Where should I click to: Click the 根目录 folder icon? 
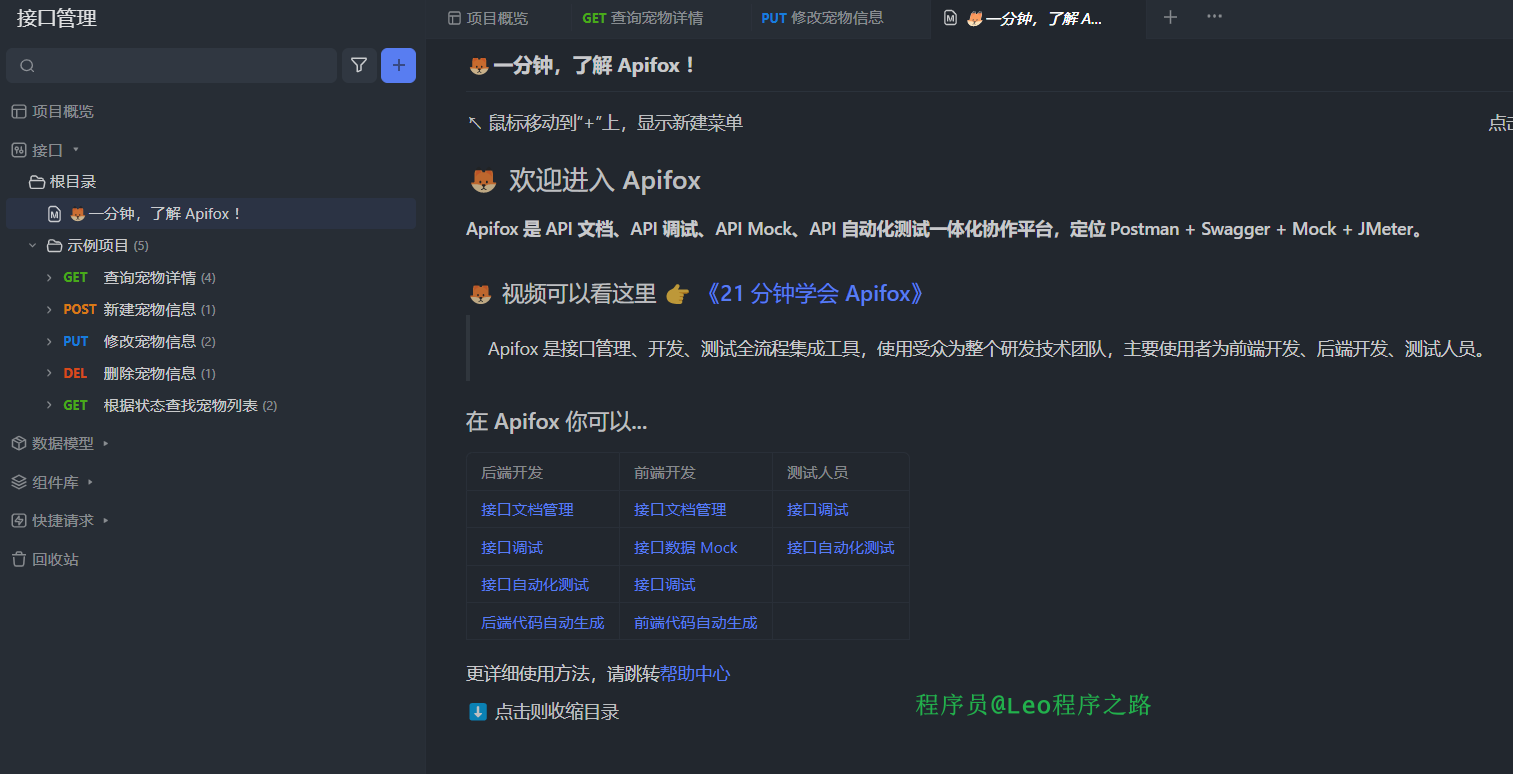pyautogui.click(x=37, y=182)
